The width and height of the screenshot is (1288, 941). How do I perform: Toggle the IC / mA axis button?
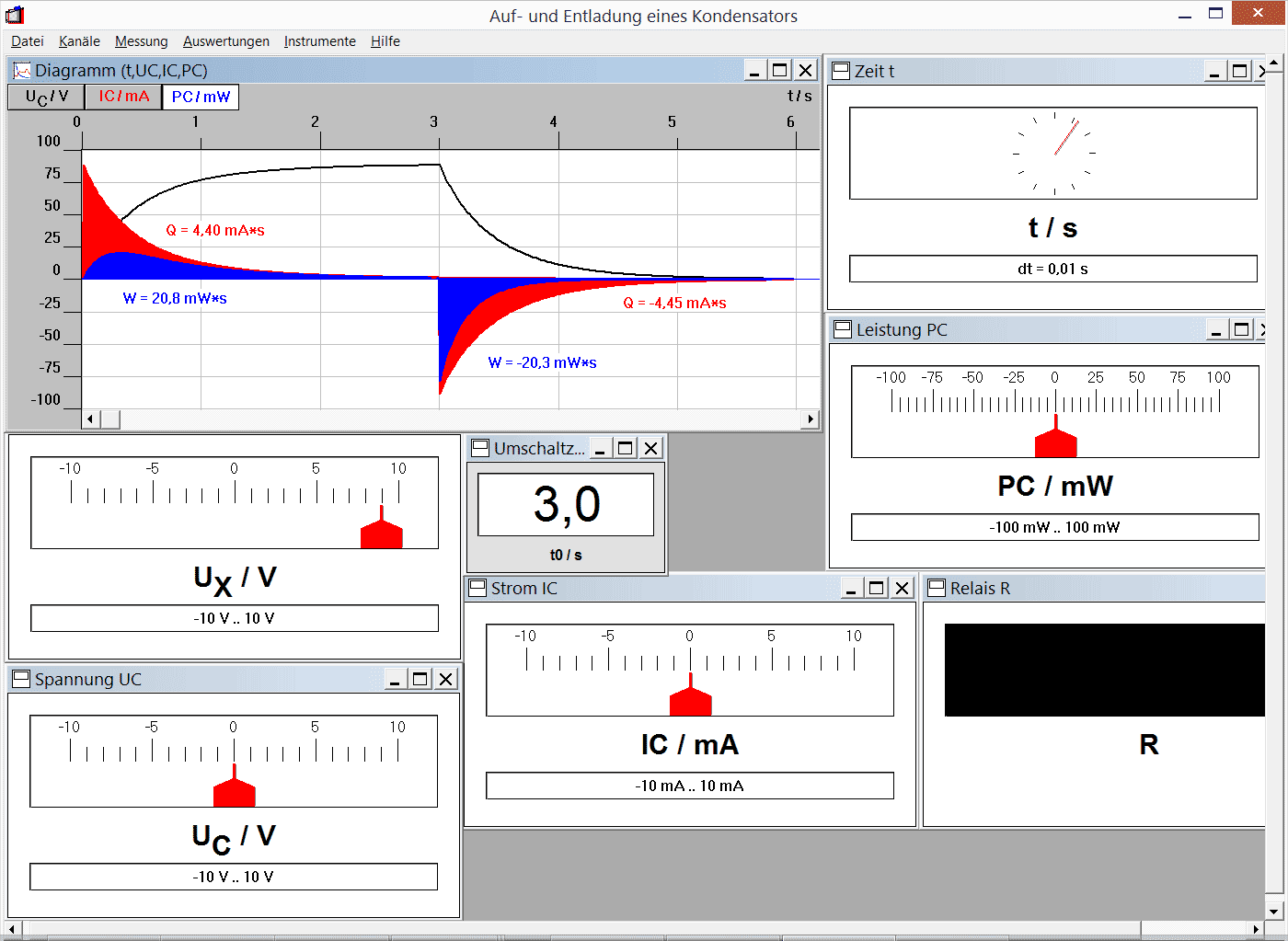(123, 97)
